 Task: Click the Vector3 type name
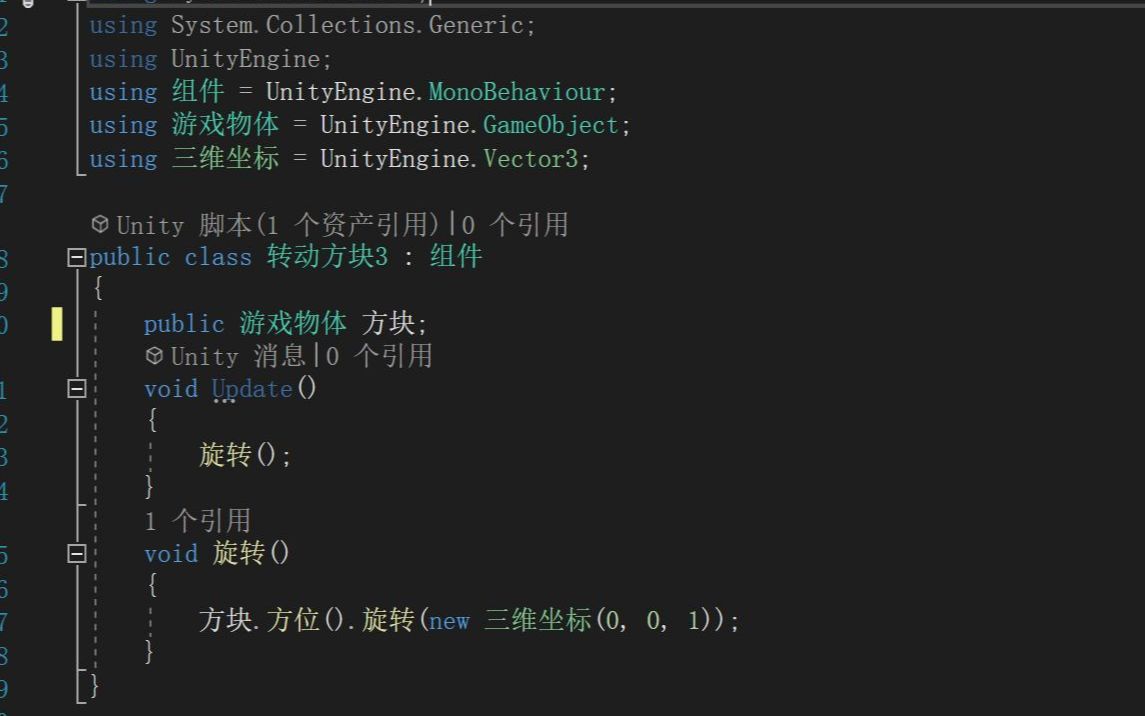tap(530, 159)
